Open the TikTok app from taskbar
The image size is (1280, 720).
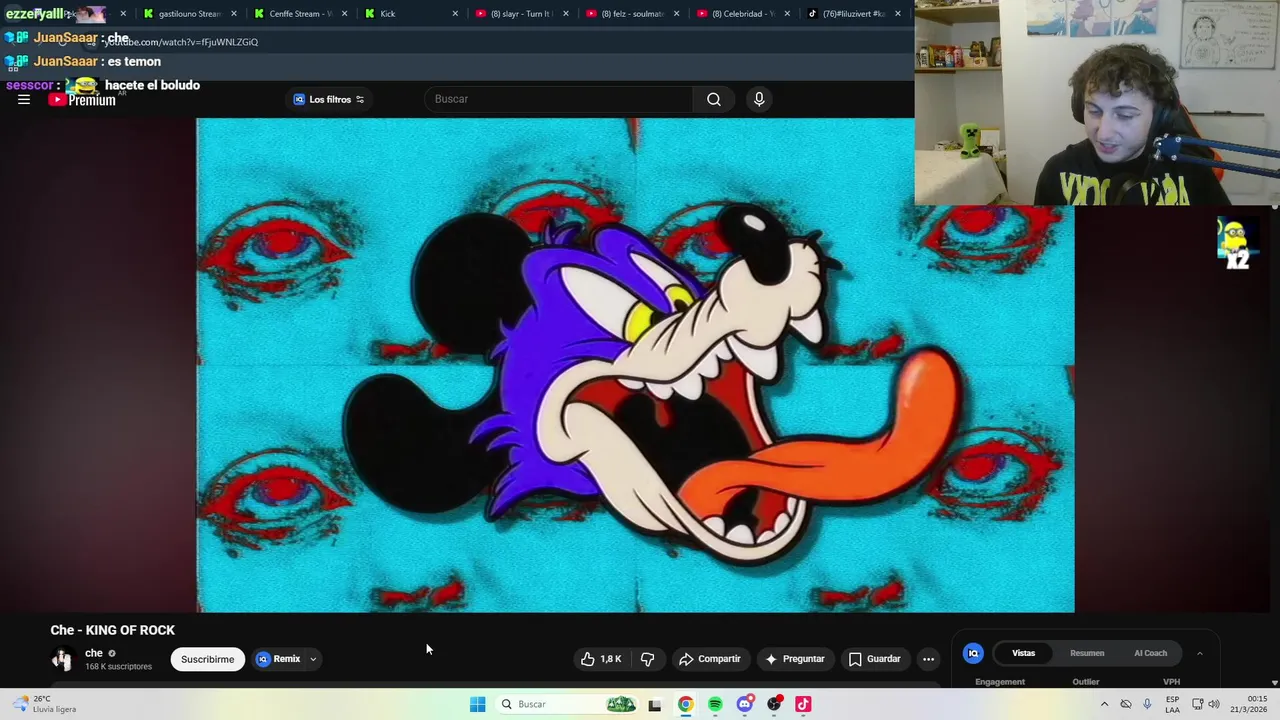(x=803, y=704)
